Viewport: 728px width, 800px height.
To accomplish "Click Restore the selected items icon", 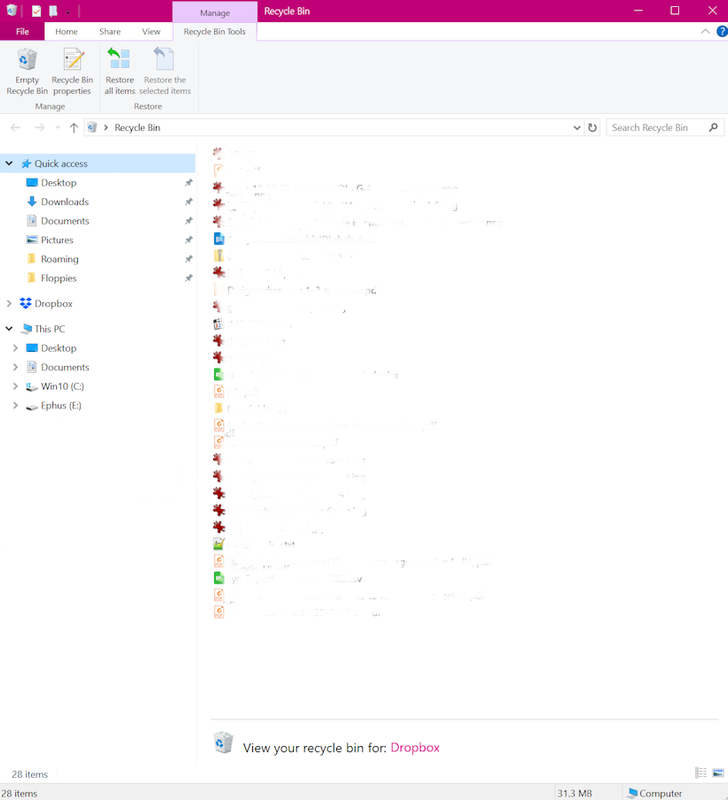I will coord(164,59).
